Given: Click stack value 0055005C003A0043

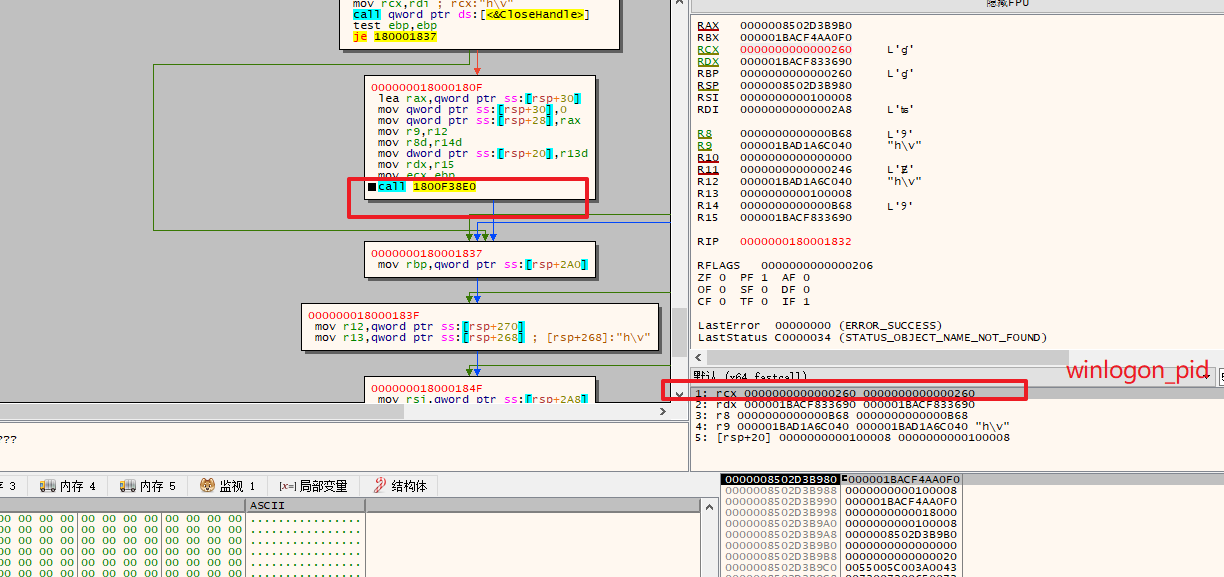Looking at the screenshot, I should coord(901,567).
